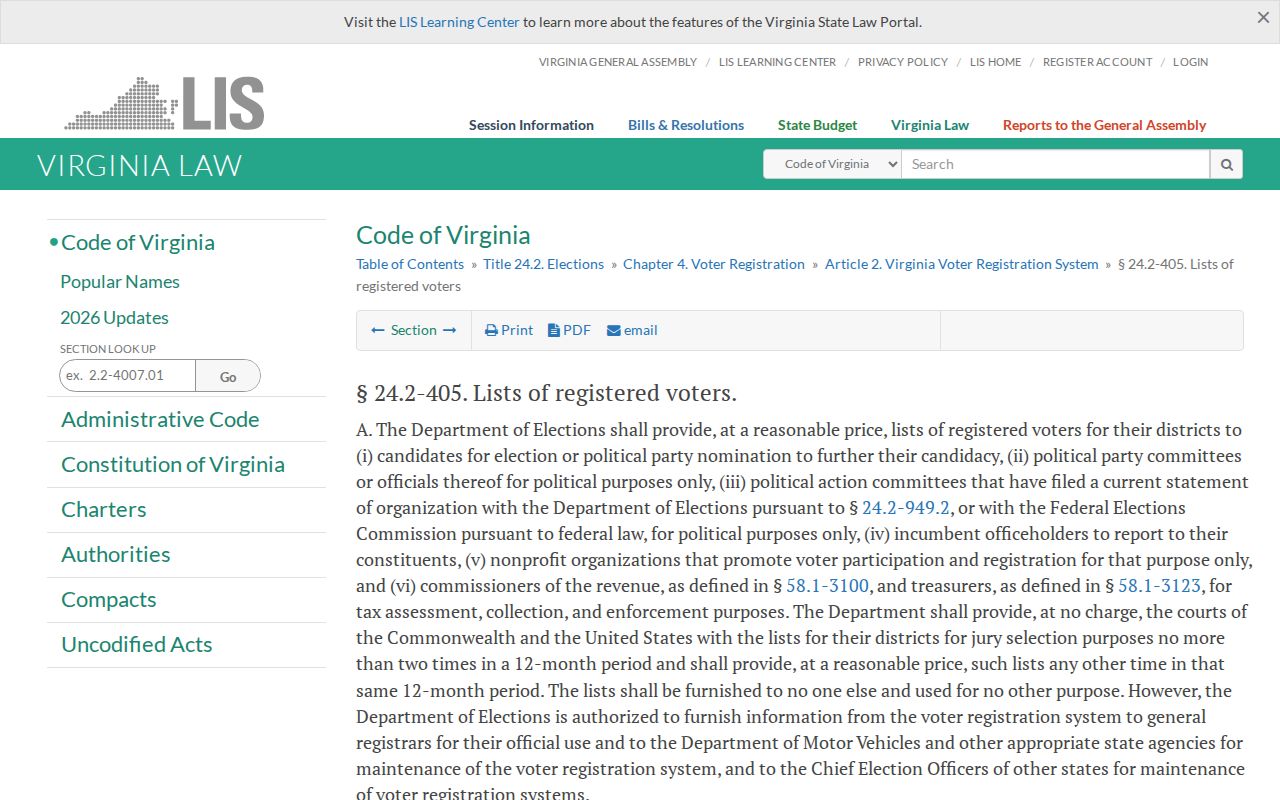The image size is (1280, 800).
Task: Click Article 2 Voter Registration System breadcrumb
Action: 962,264
